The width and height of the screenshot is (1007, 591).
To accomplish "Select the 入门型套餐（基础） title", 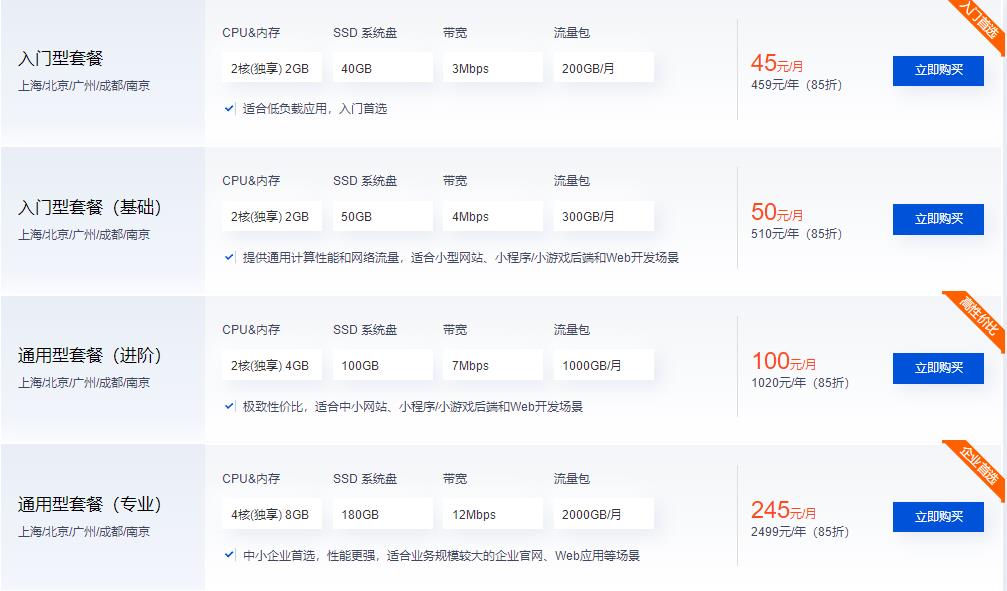I will pos(89,207).
